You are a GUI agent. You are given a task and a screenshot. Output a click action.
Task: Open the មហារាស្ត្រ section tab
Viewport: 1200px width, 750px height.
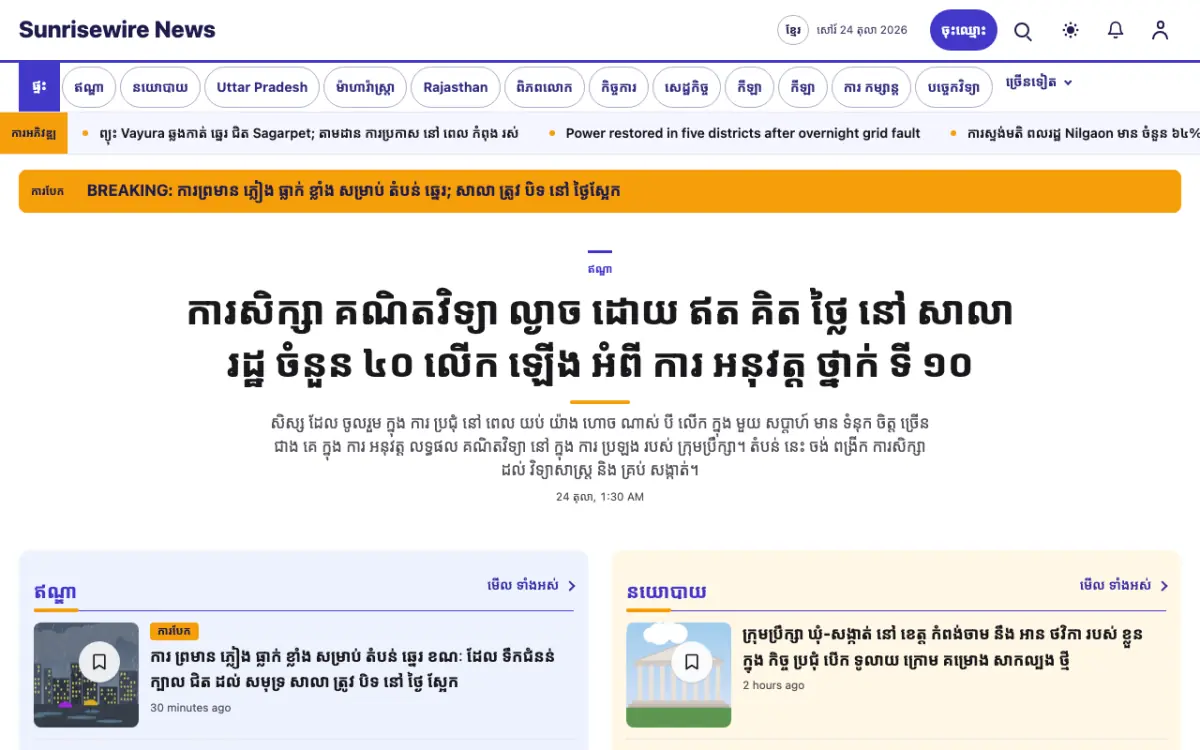(x=365, y=87)
